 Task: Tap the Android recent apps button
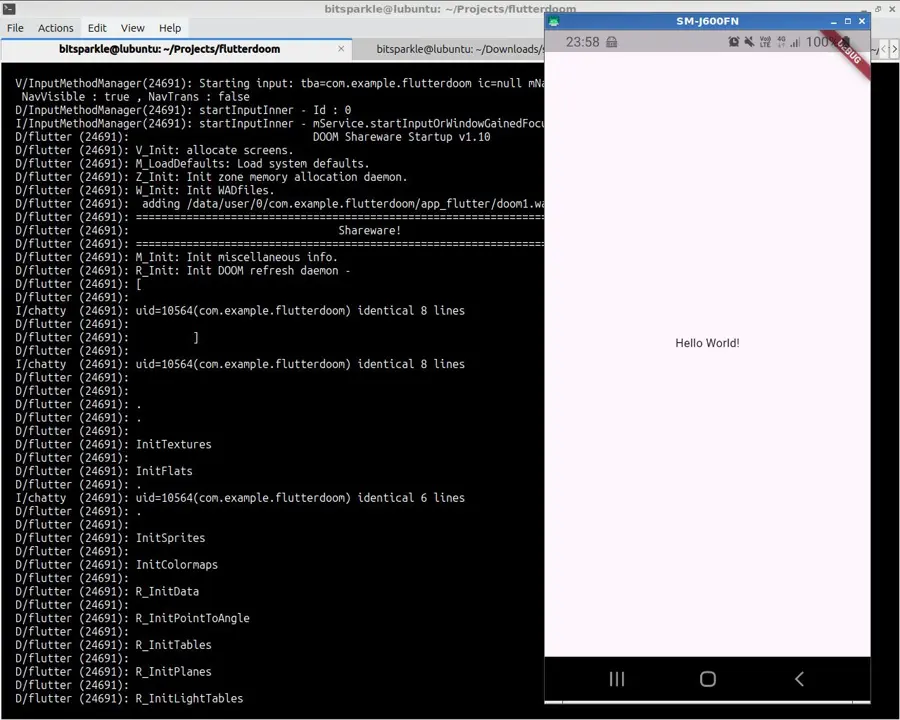[617, 679]
